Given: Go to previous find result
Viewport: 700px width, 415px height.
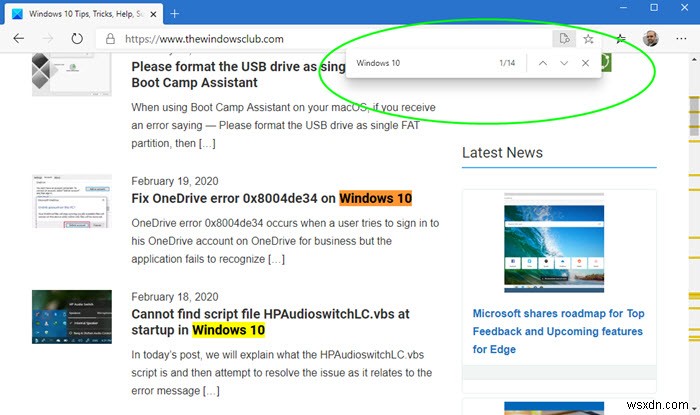Looking at the screenshot, I should point(543,63).
